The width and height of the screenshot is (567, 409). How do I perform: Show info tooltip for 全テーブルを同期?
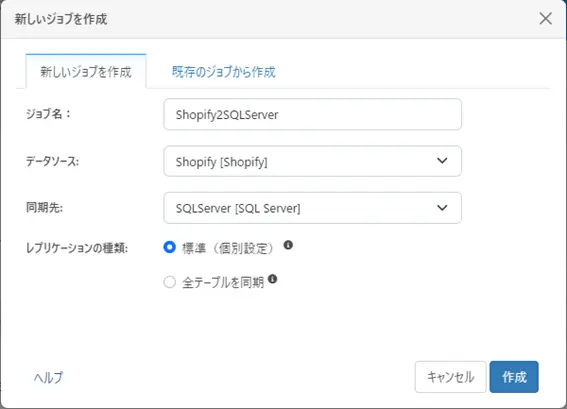pos(273,279)
